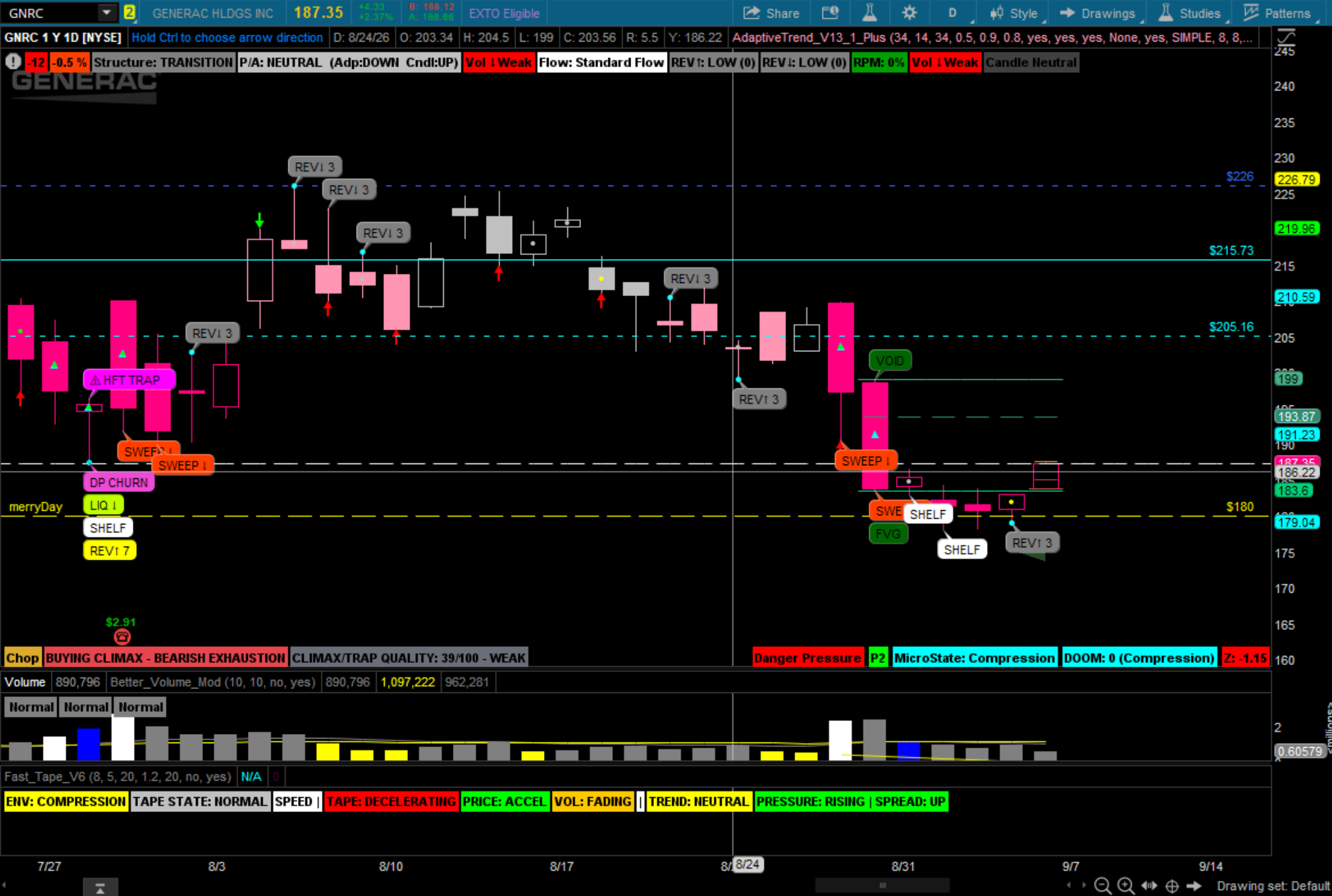The image size is (1332, 896).
Task: Click the 'PRICE: ACCEL' green label
Action: [504, 801]
